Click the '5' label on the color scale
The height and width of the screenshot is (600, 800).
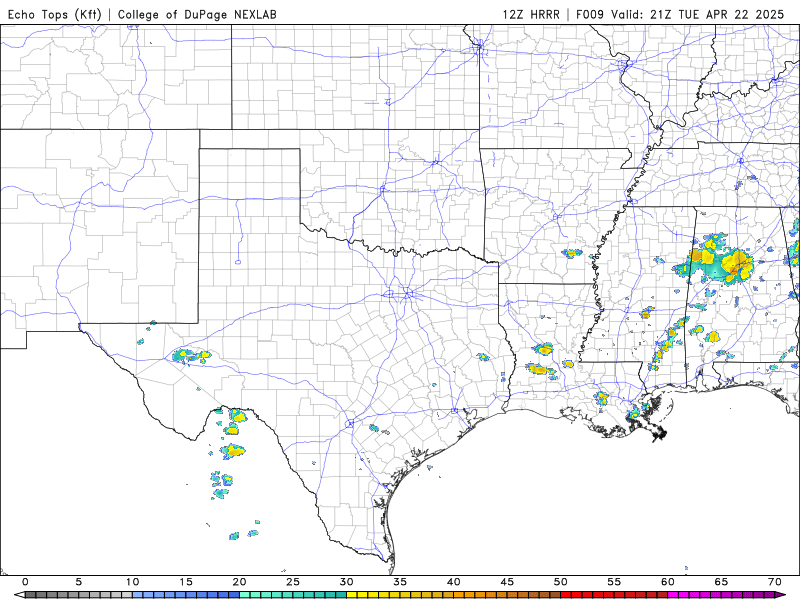pyautogui.click(x=79, y=582)
